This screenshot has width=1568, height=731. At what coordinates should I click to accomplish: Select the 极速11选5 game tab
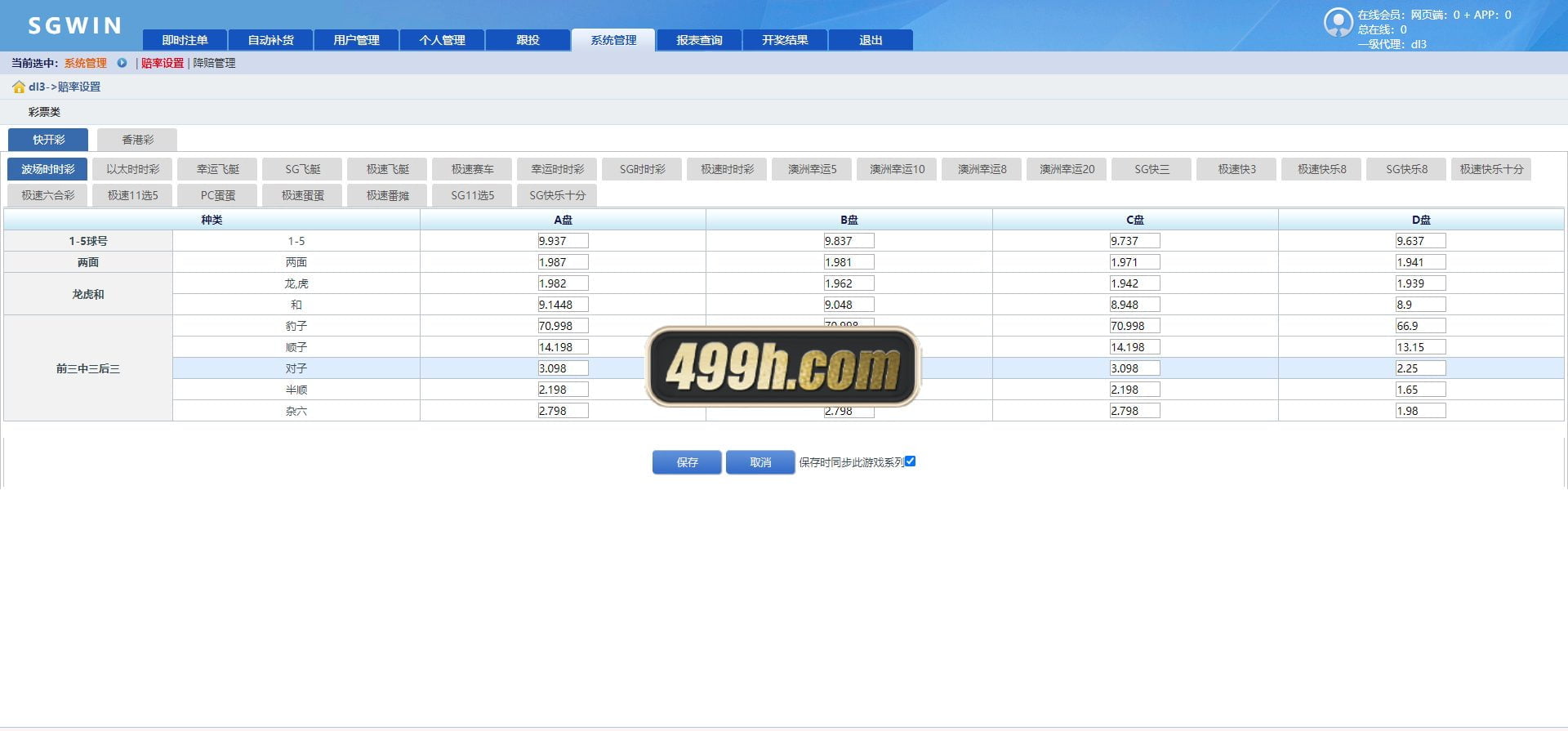pos(132,195)
